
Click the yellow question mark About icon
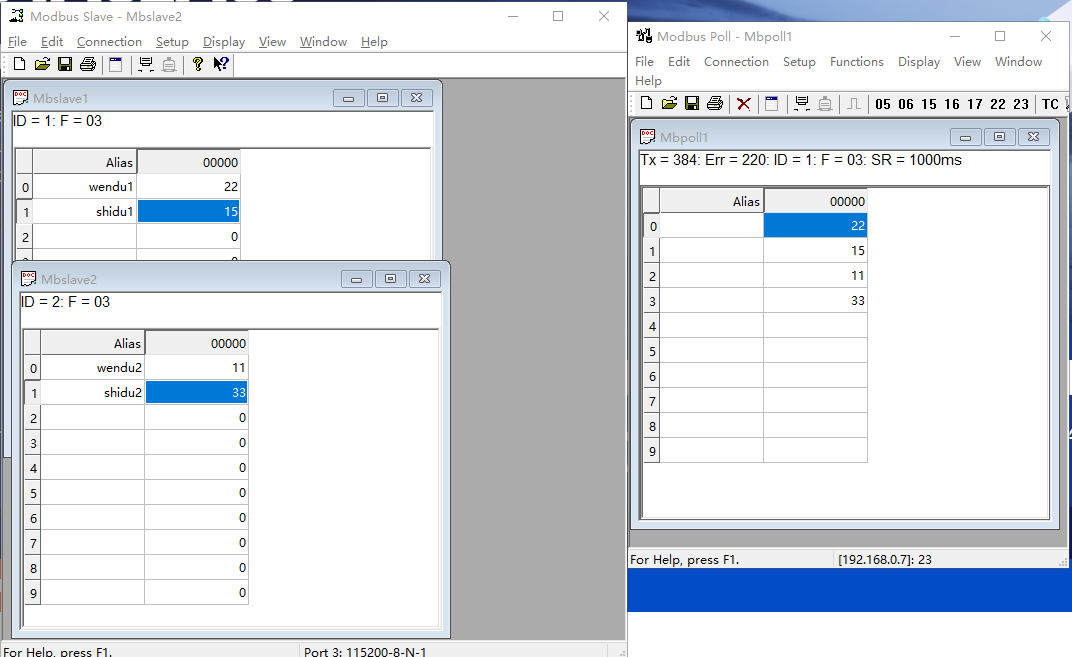click(198, 65)
